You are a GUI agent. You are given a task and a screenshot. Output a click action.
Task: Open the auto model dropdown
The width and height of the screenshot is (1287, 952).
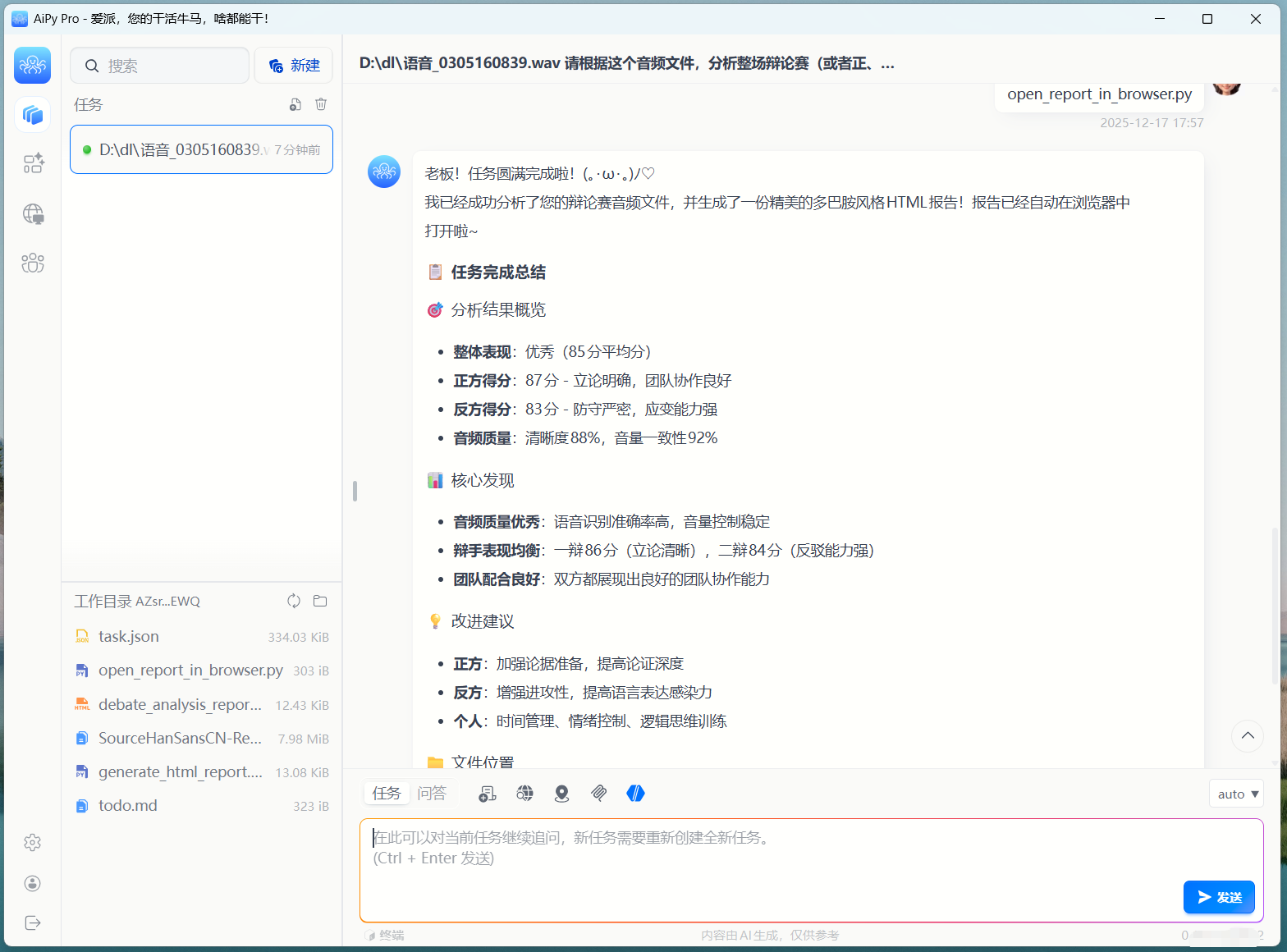[x=1236, y=794]
